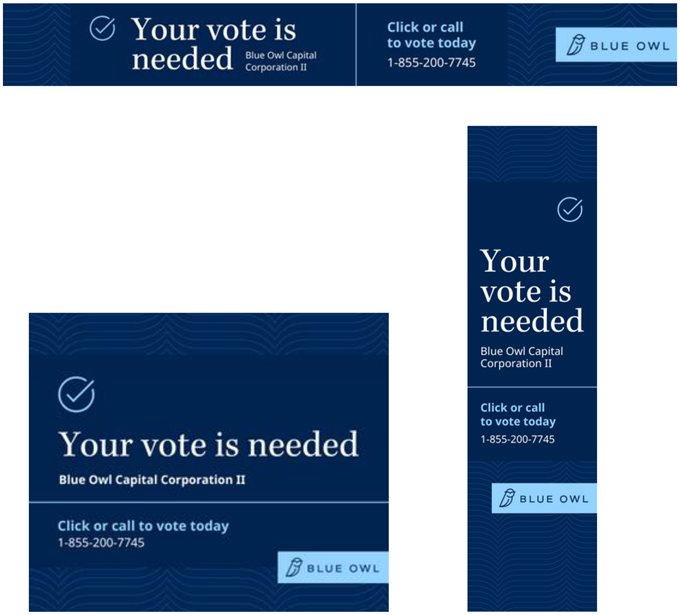The image size is (680, 615).
Task: Click phone number 1-855-200-7745 in the horizontal banner
Action: tap(431, 63)
